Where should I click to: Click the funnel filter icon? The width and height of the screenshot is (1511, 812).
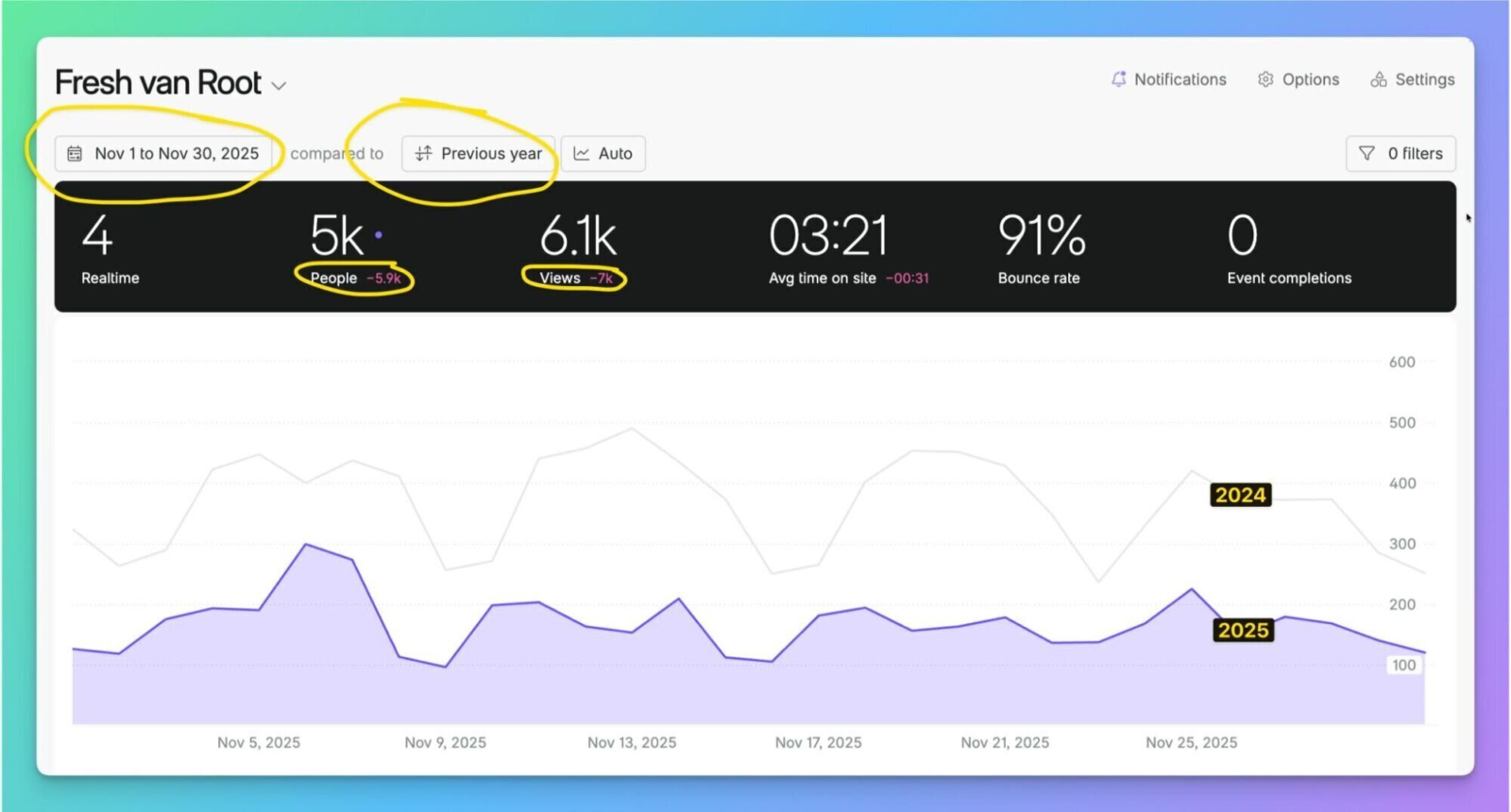coord(1367,154)
